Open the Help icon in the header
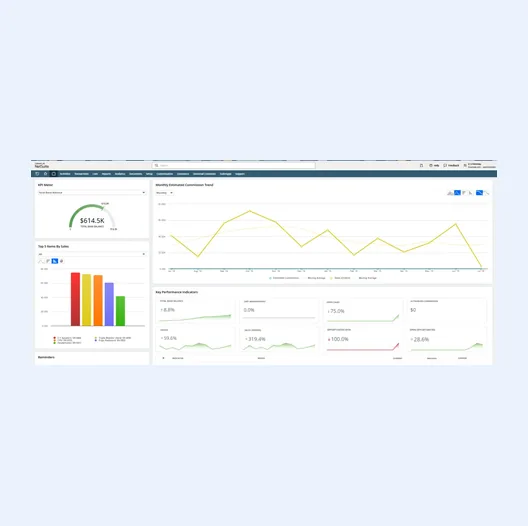Viewport: 528px width, 526px height. point(431,165)
